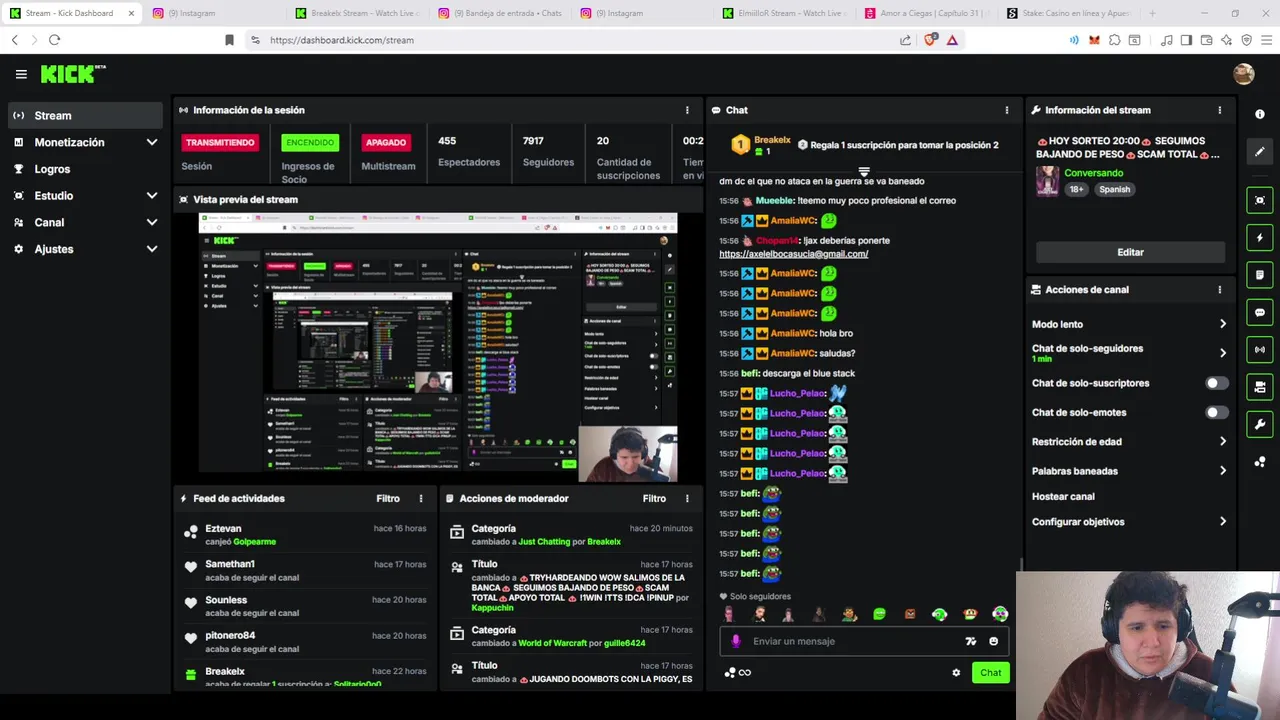Click the channel actions camera icon in the right sidebar
The width and height of the screenshot is (1280, 720).
[x=1260, y=387]
